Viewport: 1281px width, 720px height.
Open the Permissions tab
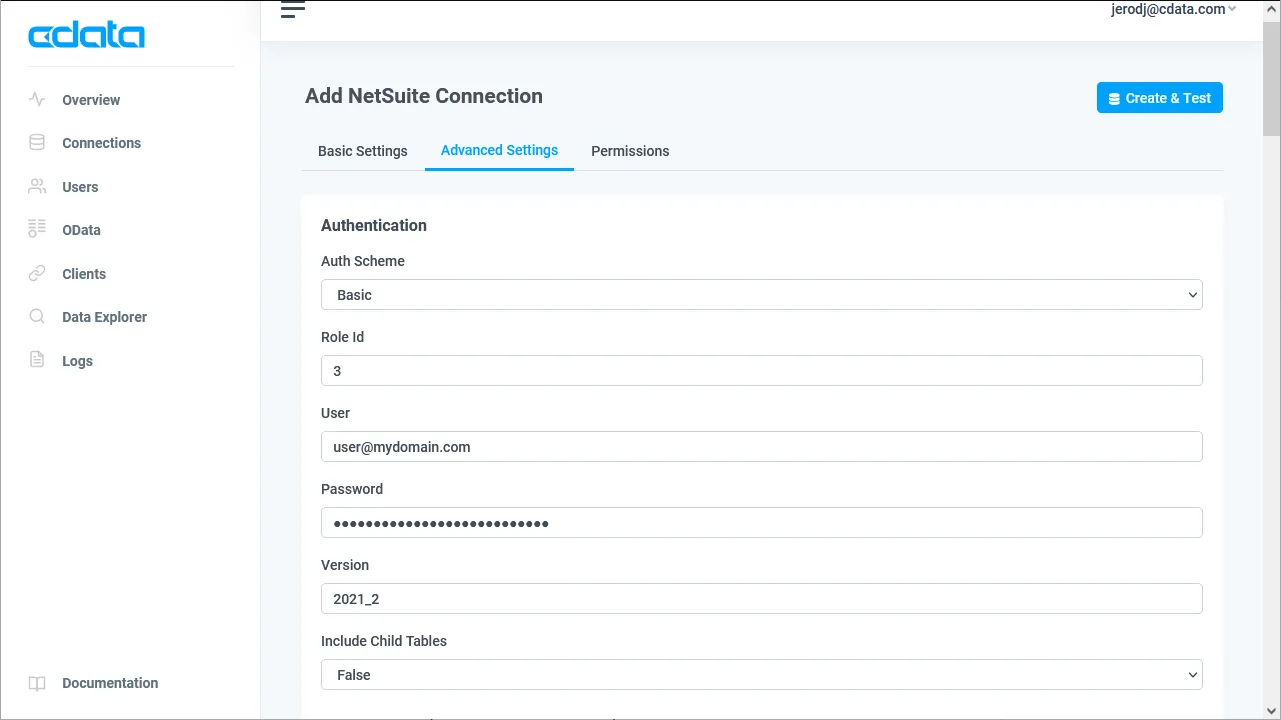coord(630,151)
